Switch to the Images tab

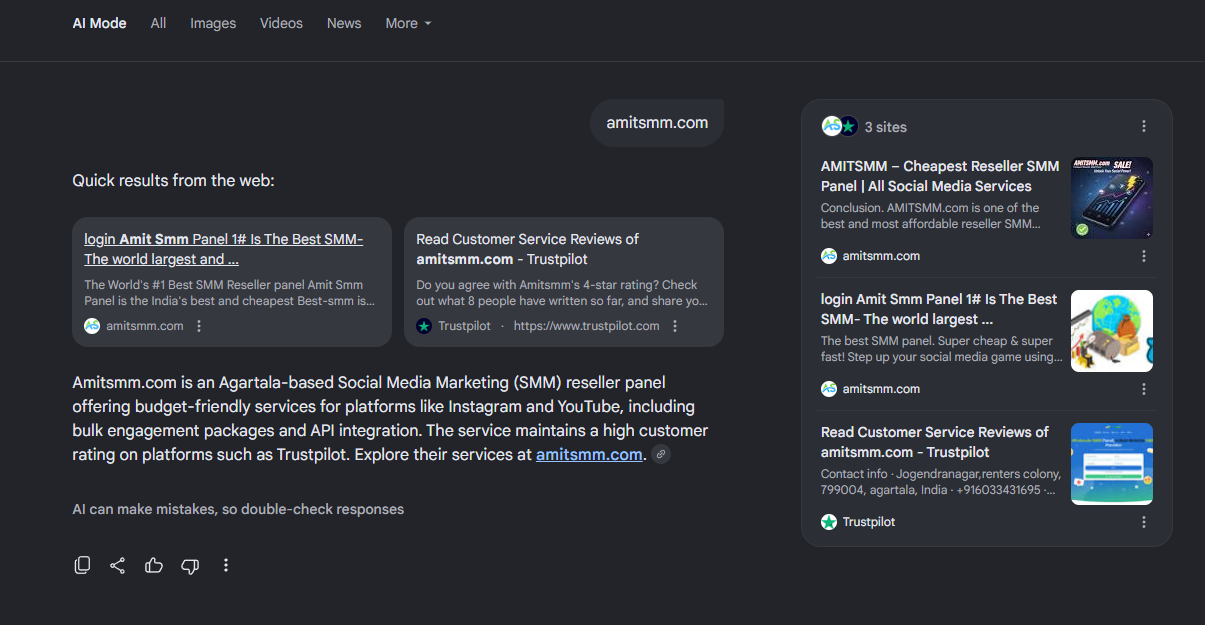coord(213,23)
